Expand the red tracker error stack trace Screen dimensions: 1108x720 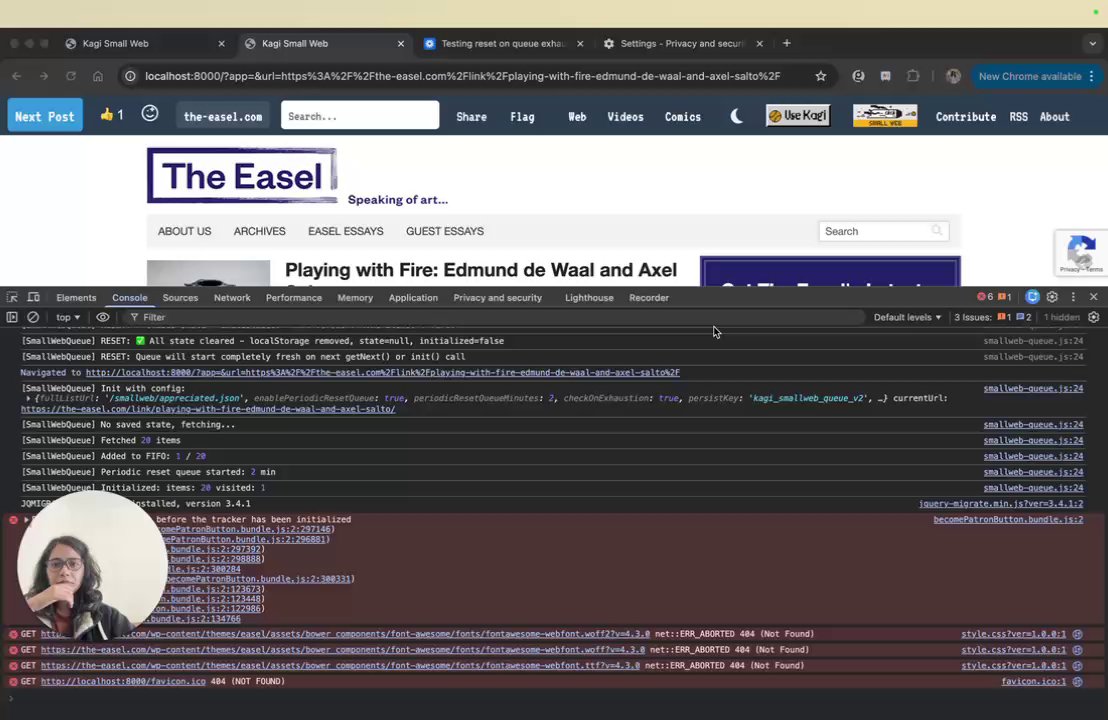click(x=26, y=519)
